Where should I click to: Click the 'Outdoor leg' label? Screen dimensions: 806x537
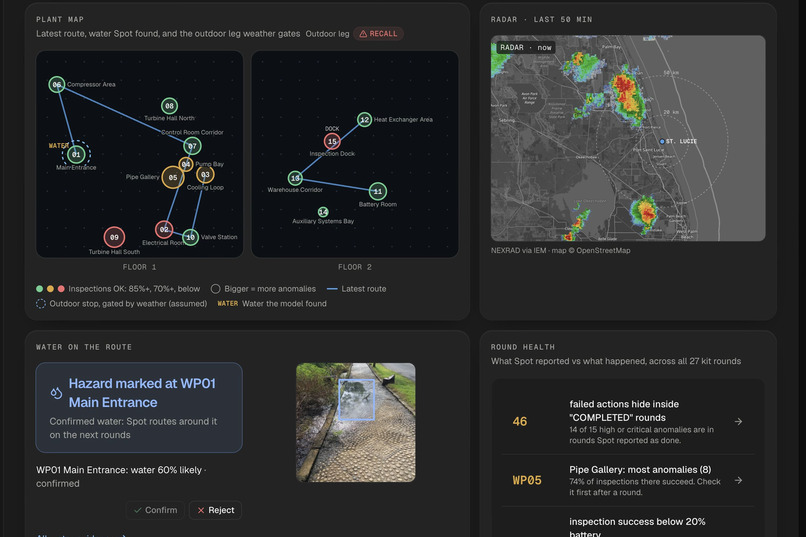[x=327, y=34]
